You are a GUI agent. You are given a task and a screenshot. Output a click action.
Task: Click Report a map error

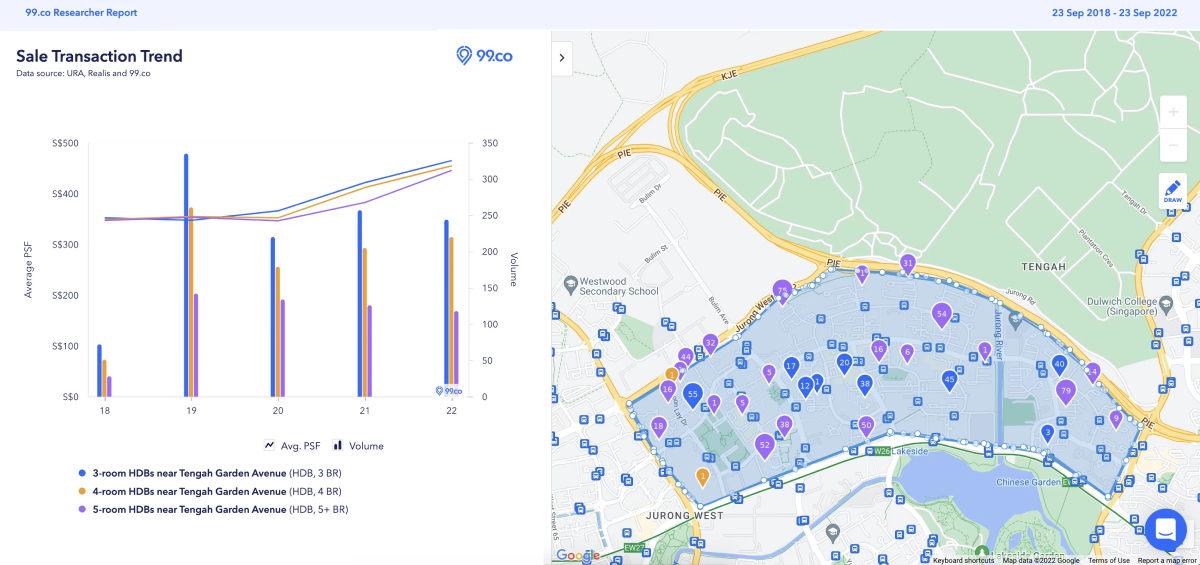(1167, 560)
